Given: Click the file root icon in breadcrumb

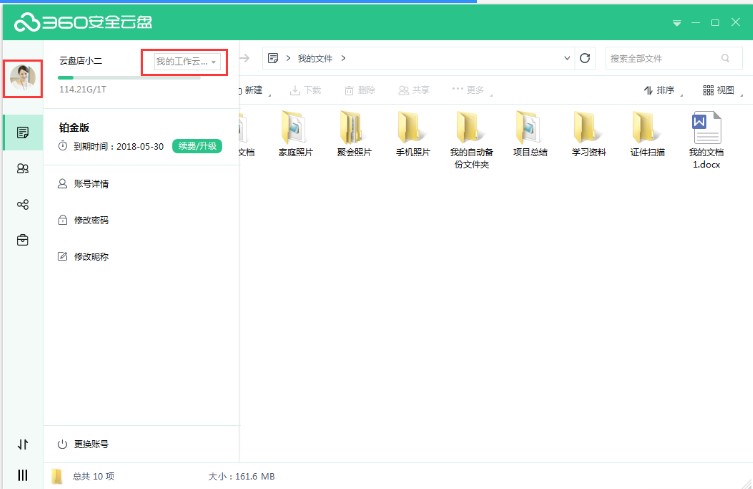Looking at the screenshot, I should point(273,58).
